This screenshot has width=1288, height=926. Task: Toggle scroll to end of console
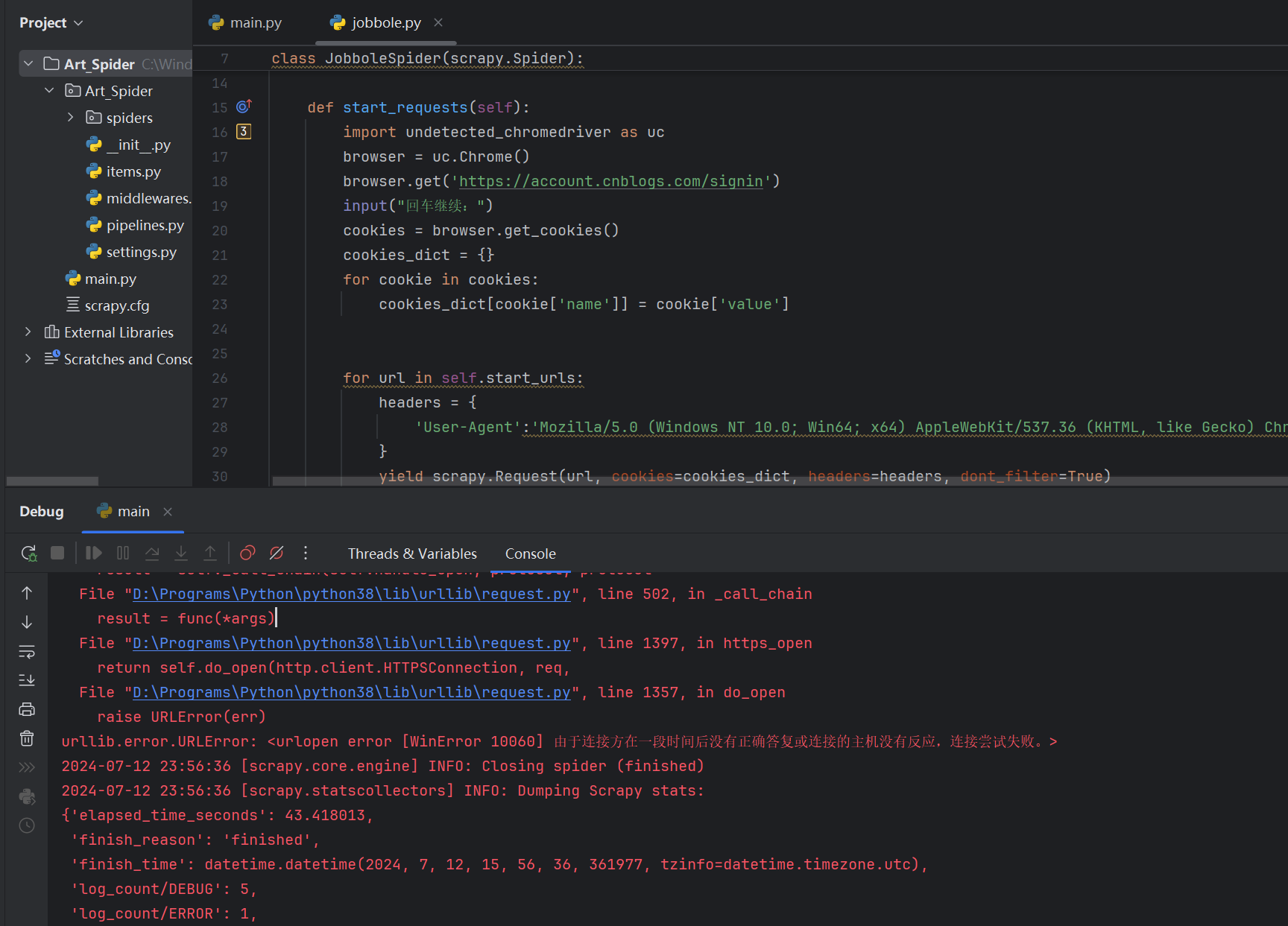click(27, 680)
